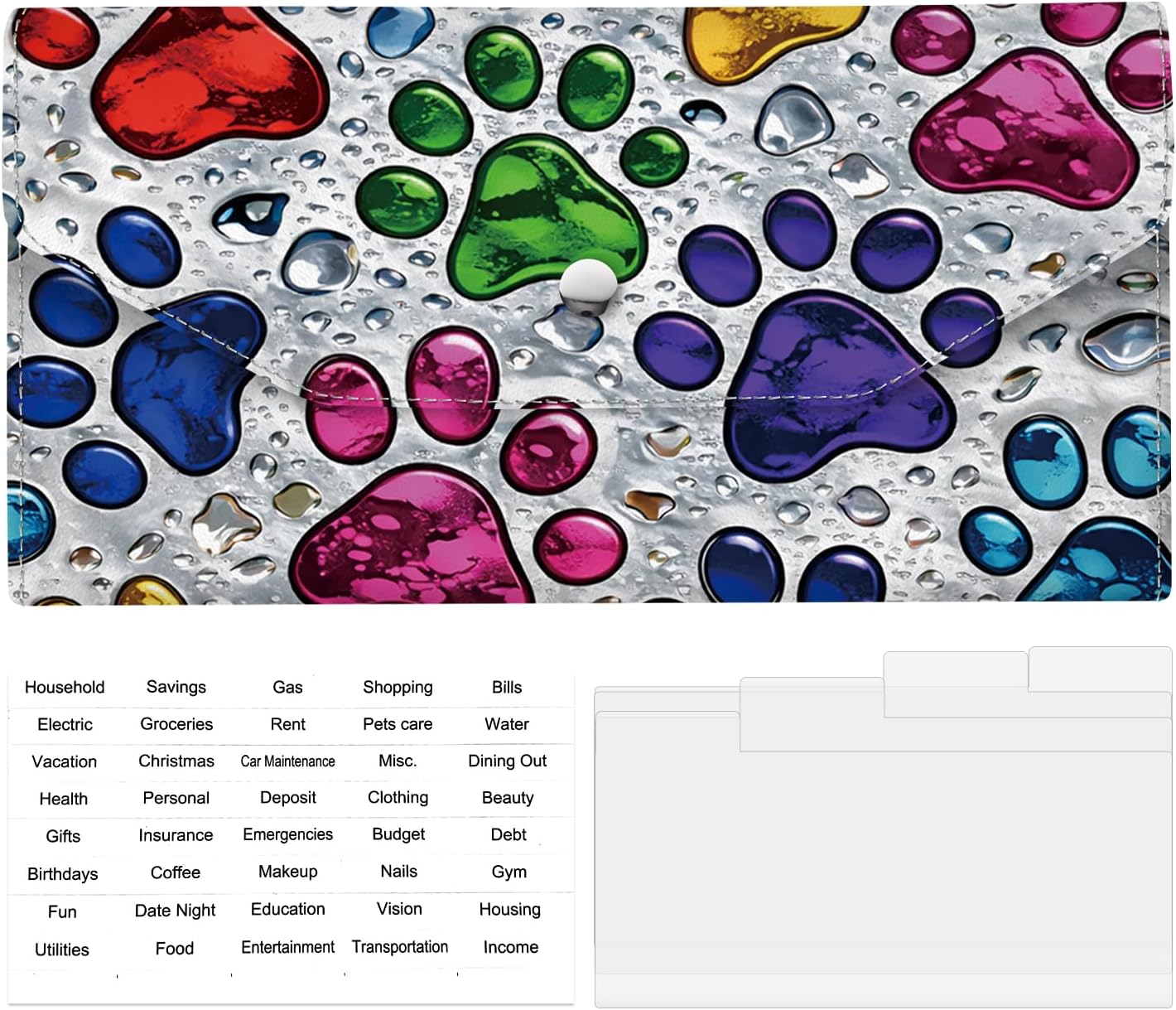
Task: Click the 'Food' label
Action: (x=175, y=949)
